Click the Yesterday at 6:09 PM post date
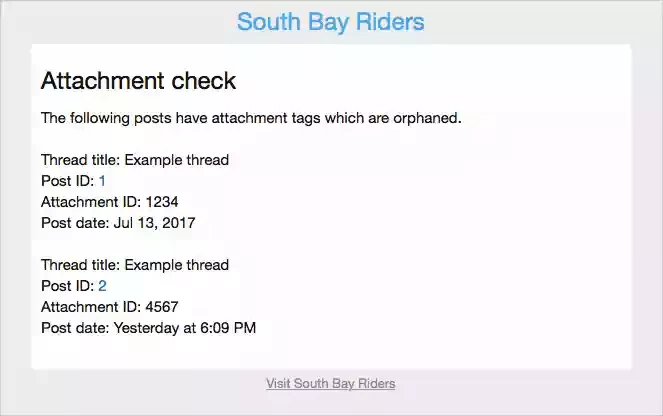 point(185,328)
